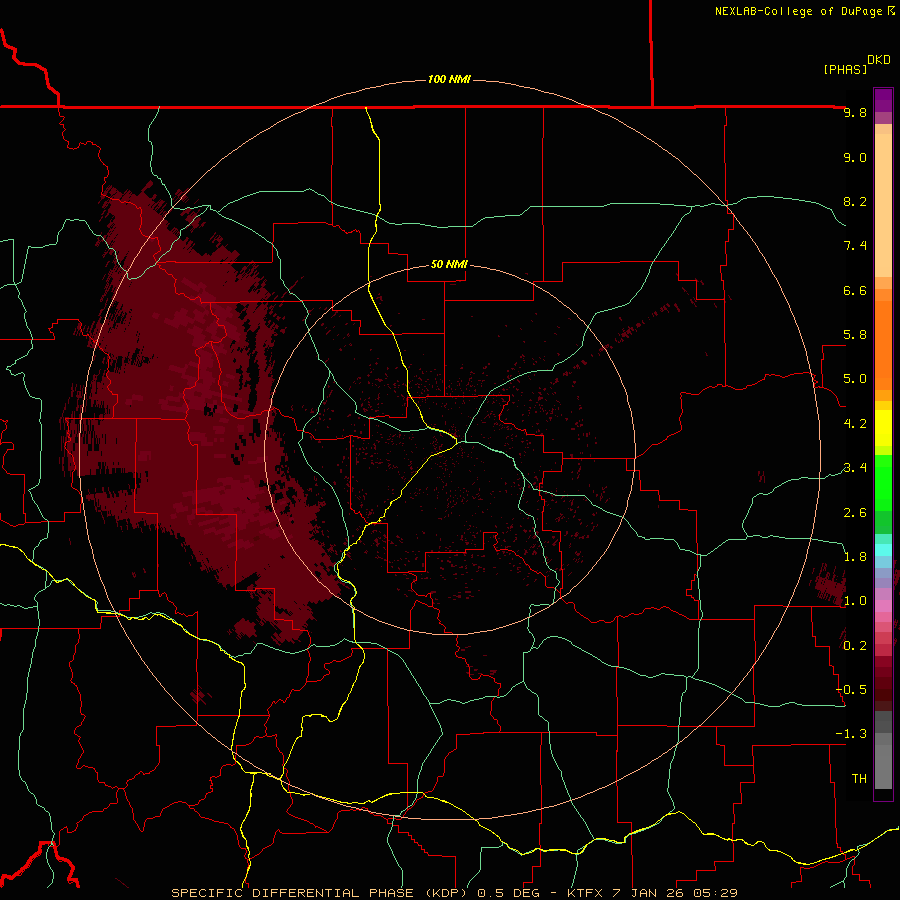Click the bright green color scale band
The image size is (900, 900).
coord(883,484)
